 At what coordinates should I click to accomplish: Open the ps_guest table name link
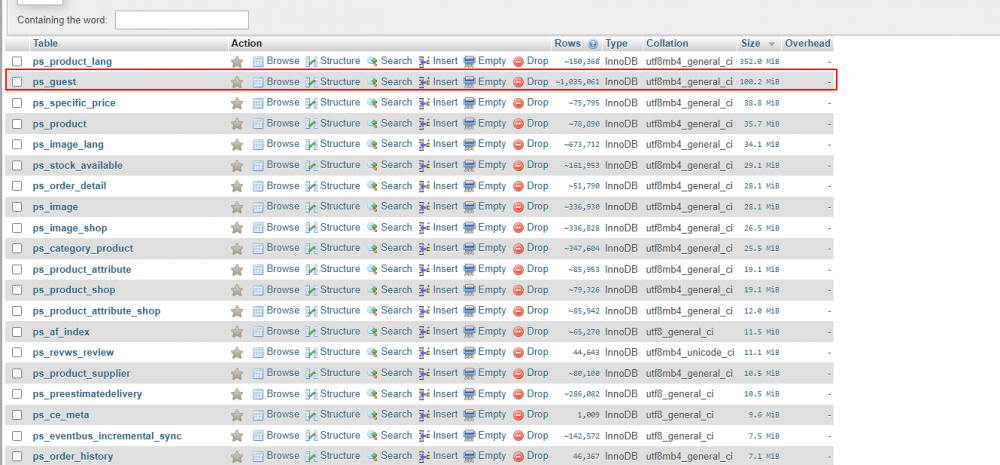[54, 82]
